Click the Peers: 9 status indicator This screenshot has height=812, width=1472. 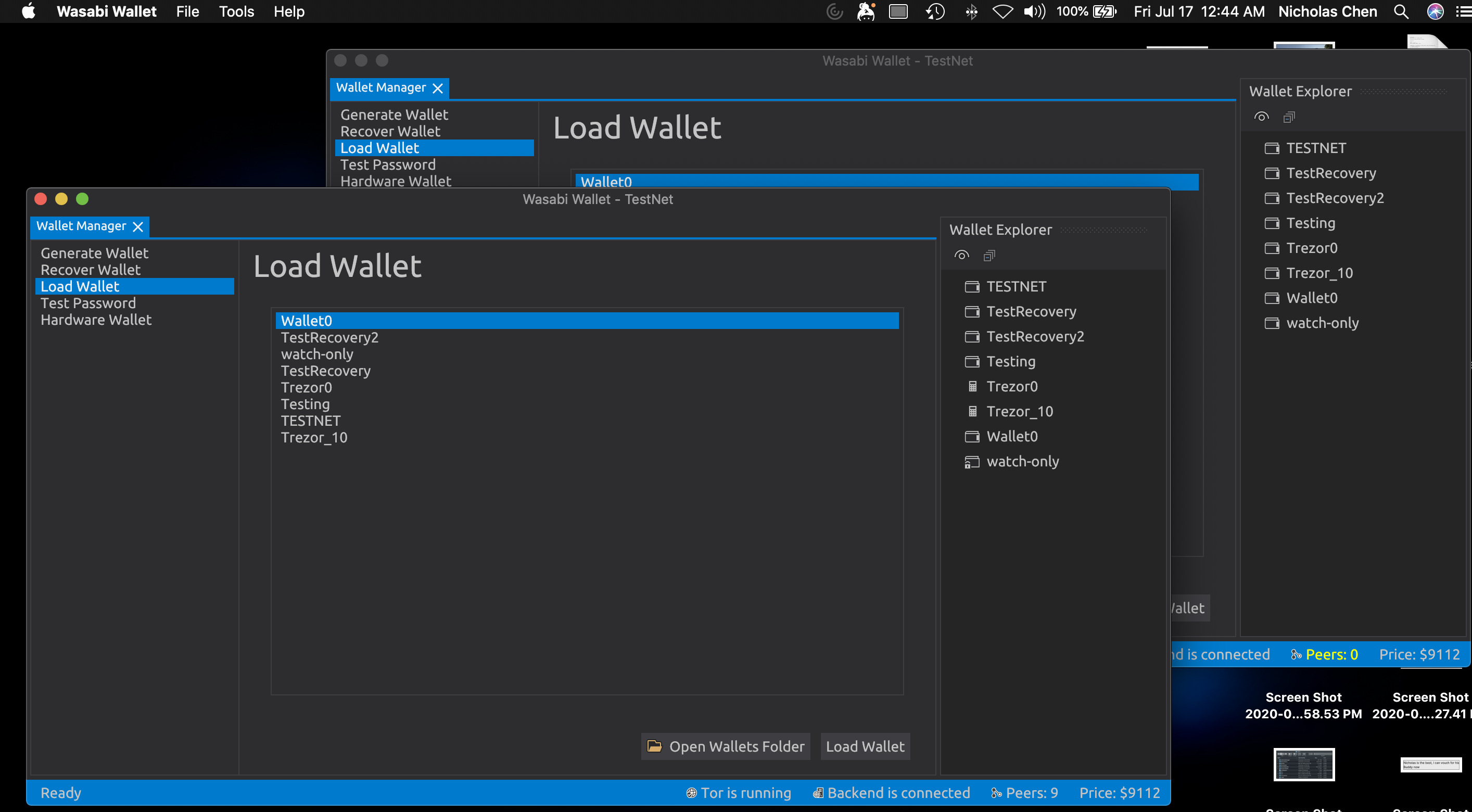[x=1024, y=793]
